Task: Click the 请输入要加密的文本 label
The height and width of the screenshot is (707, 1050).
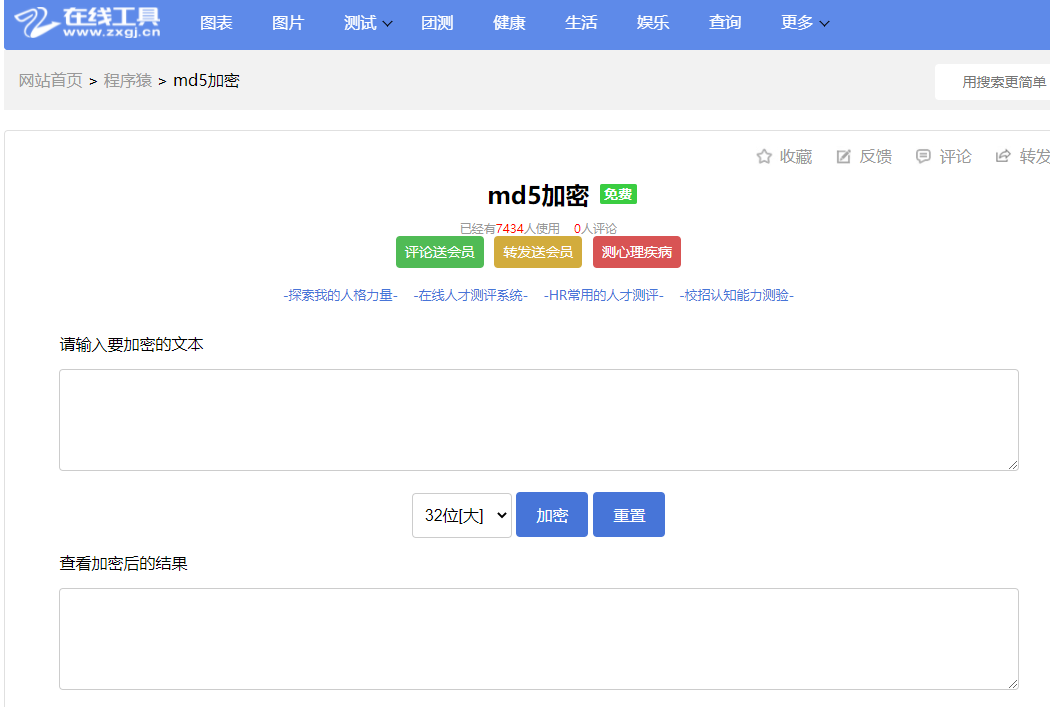Action: tap(131, 345)
